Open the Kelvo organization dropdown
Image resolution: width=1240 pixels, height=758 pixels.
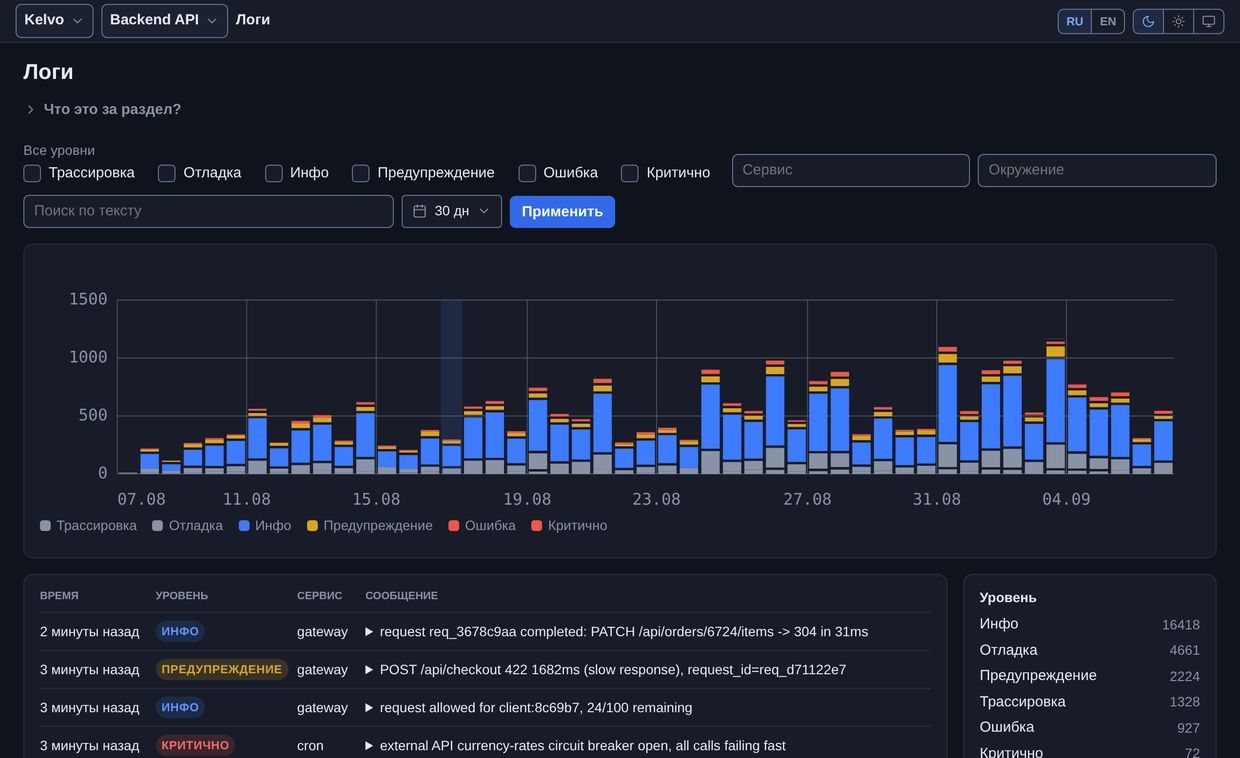[54, 20]
